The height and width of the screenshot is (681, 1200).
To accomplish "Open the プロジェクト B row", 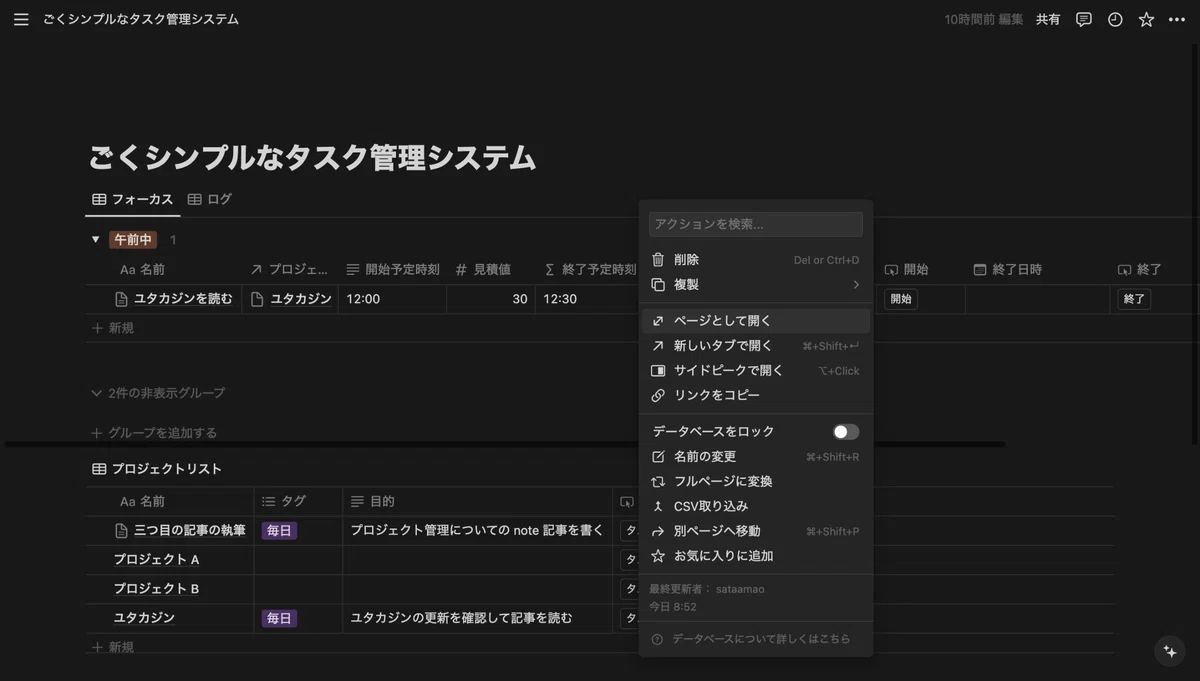I will (x=157, y=589).
